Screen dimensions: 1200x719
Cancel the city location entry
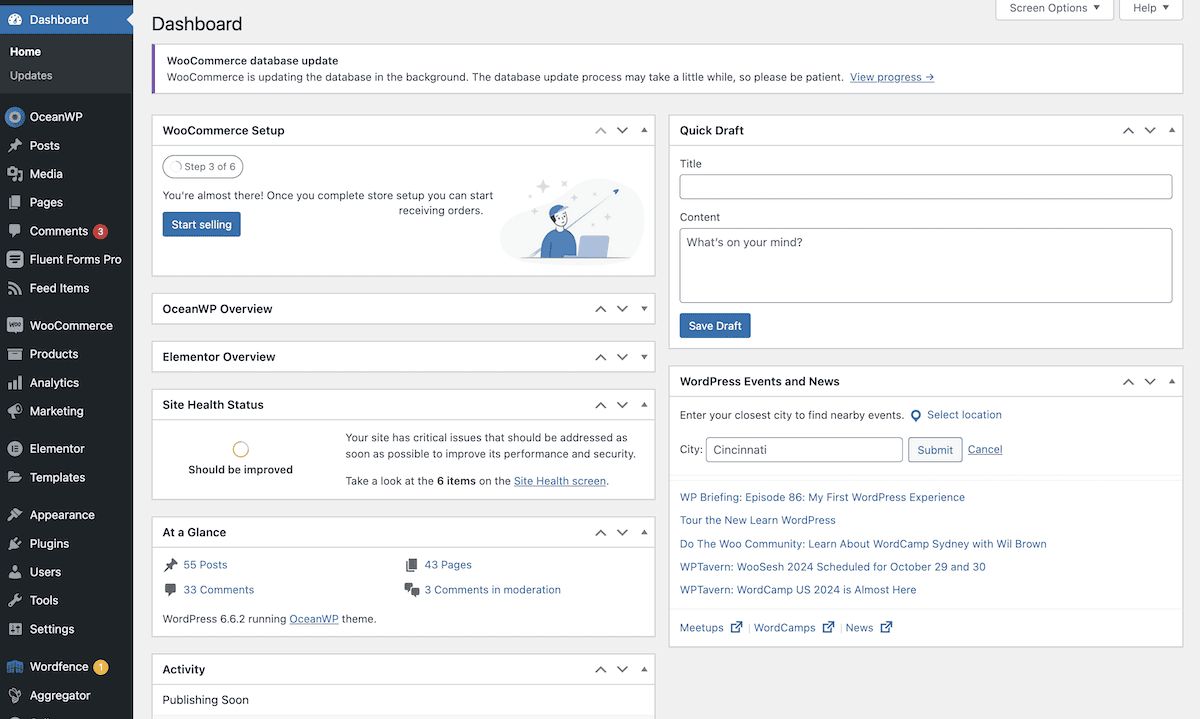click(x=985, y=450)
